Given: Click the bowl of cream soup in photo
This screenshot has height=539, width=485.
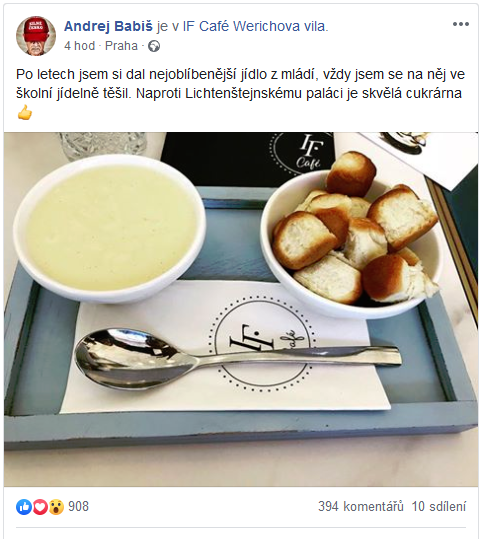Looking at the screenshot, I should pos(110,228).
